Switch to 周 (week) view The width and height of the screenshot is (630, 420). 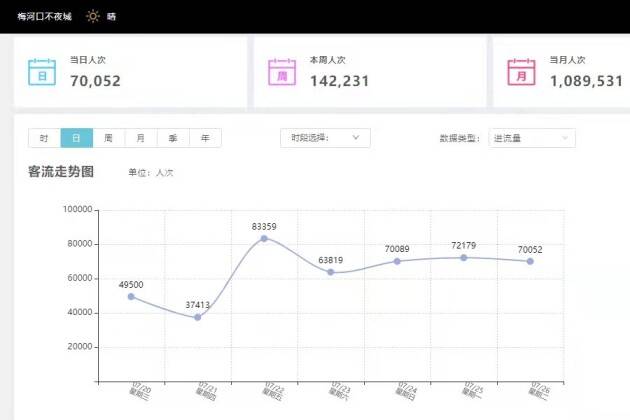tap(108, 138)
